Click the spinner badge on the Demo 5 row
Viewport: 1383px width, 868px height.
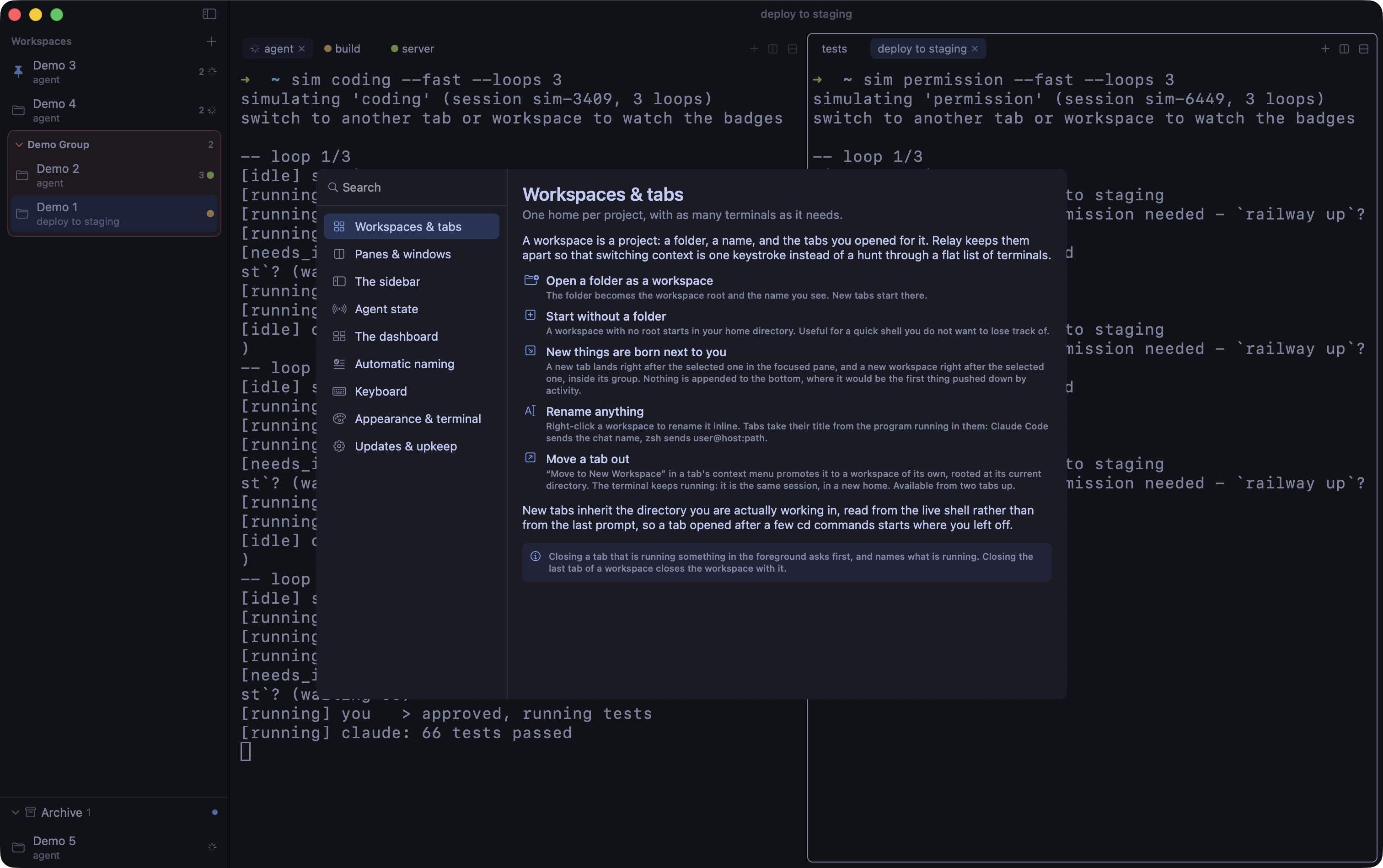(212, 847)
